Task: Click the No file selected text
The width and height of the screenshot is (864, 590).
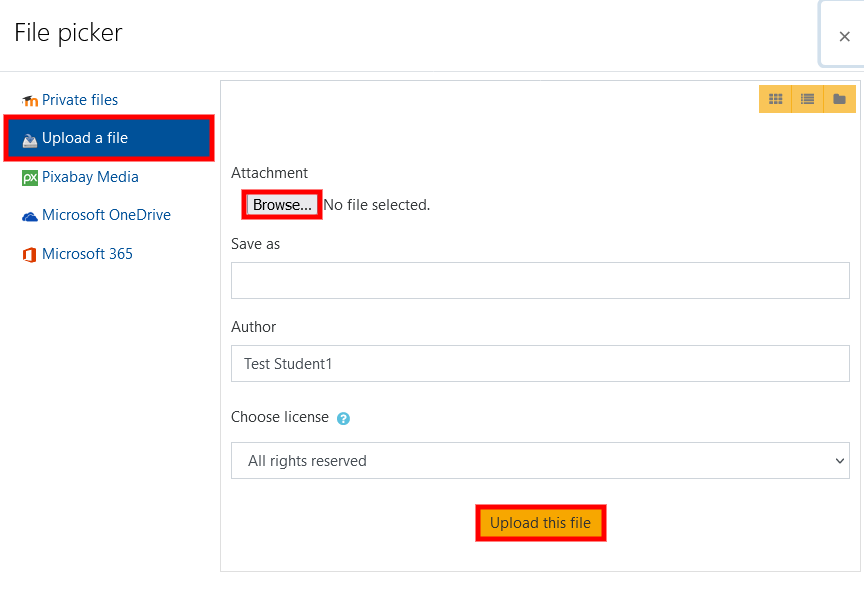Action: point(376,205)
